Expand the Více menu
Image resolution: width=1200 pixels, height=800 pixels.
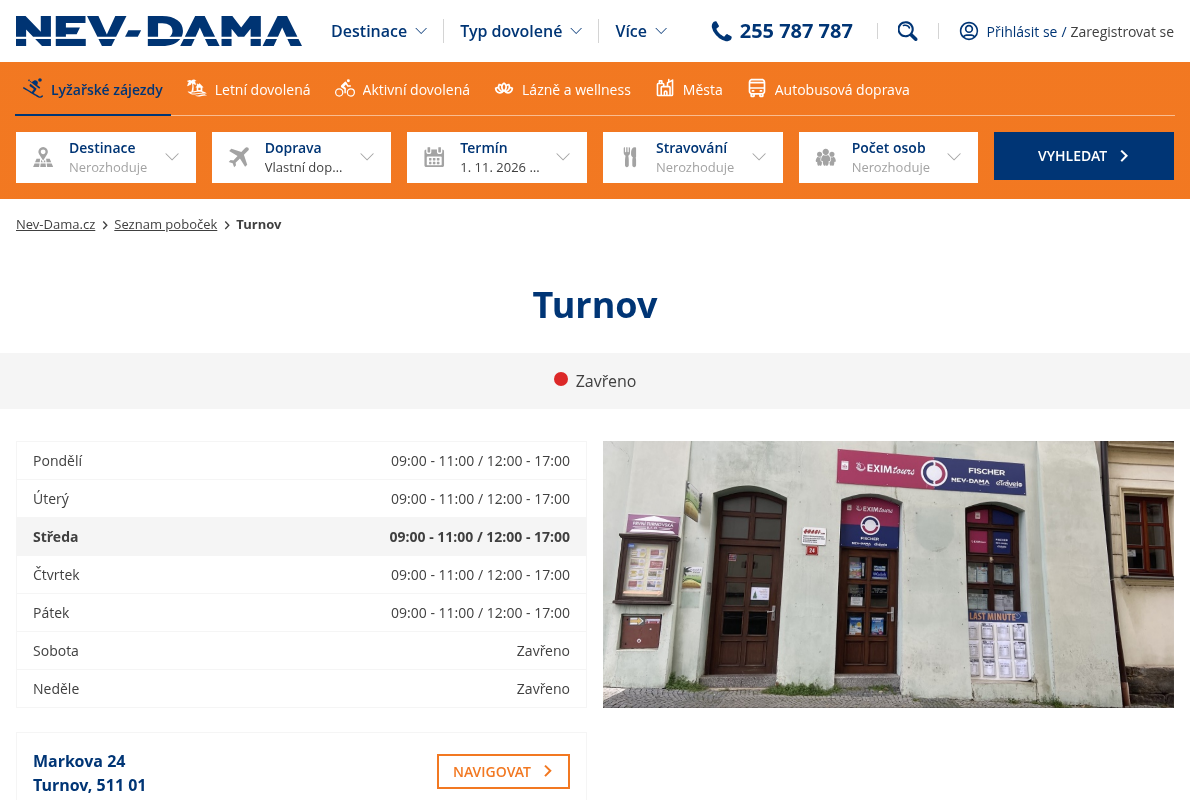641,31
